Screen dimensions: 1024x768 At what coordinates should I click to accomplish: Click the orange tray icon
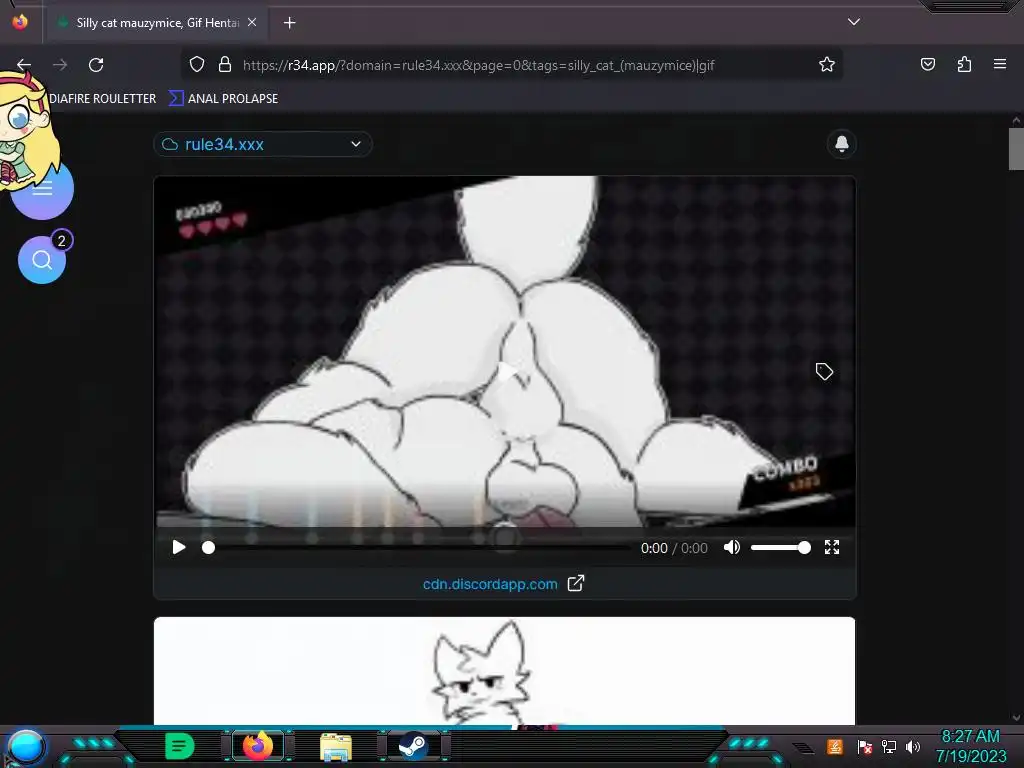coord(835,746)
